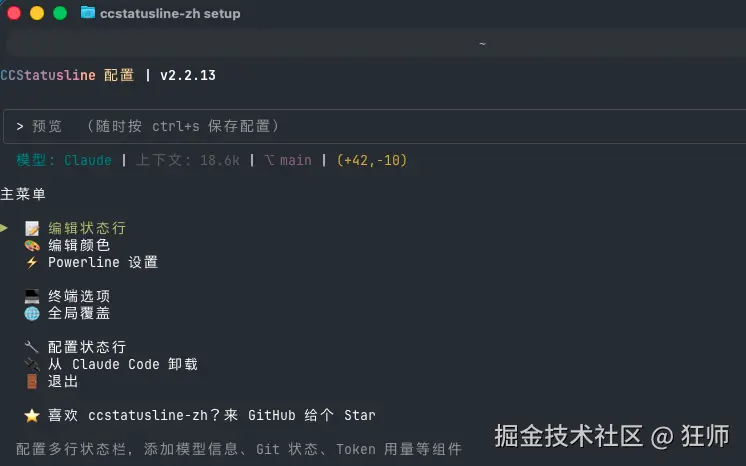Screen dimensions: 746x466
Task: Click the globe icon for 全局覆盖
Action: pyautogui.click(x=32, y=314)
